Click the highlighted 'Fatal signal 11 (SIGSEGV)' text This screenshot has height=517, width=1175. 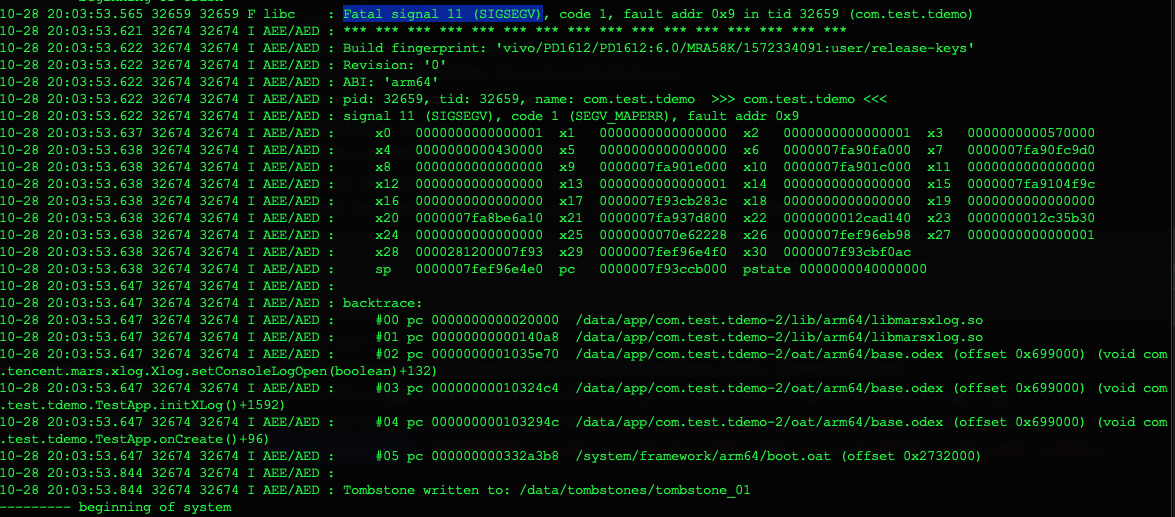coord(443,13)
